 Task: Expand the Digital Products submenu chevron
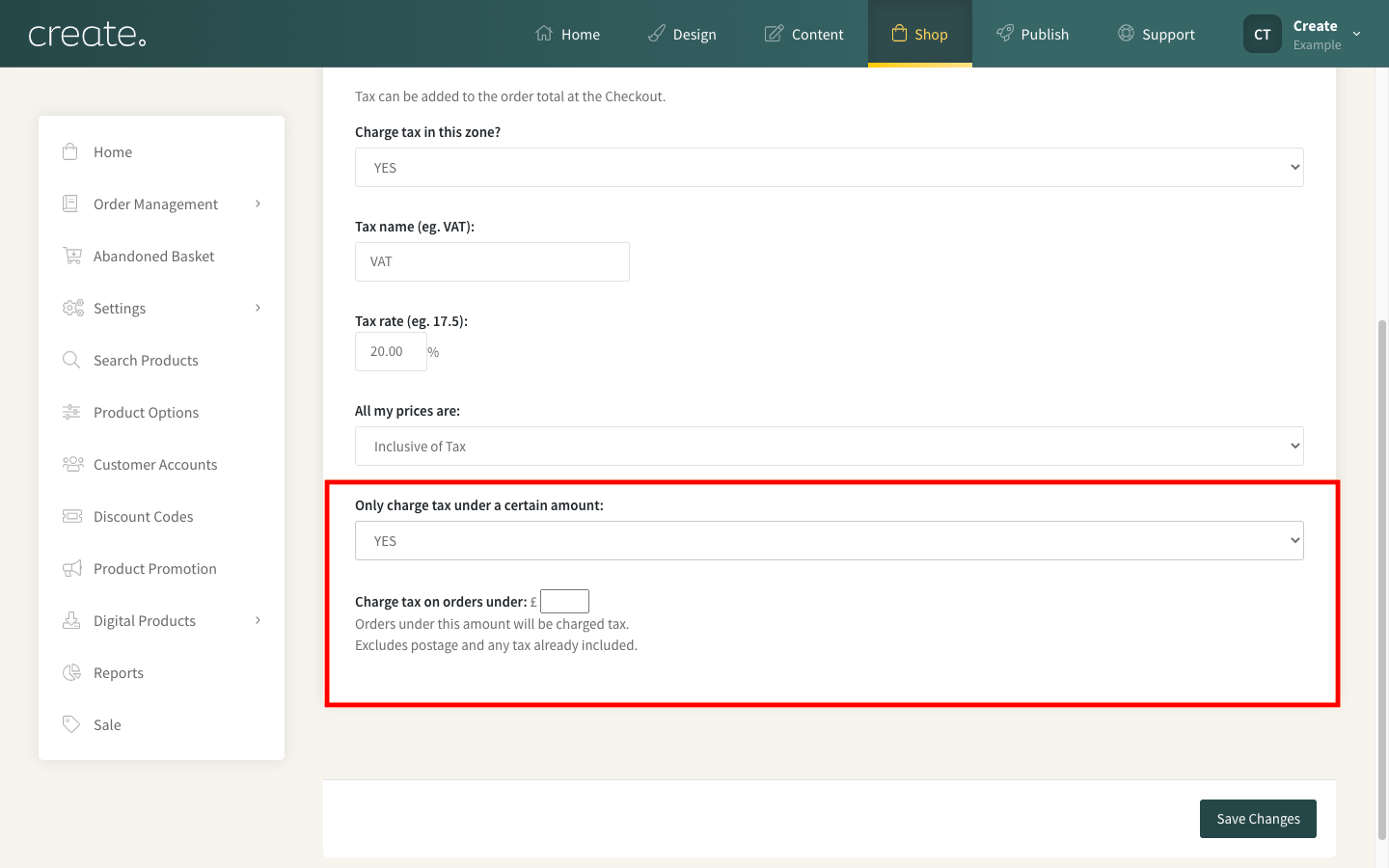pos(258,620)
